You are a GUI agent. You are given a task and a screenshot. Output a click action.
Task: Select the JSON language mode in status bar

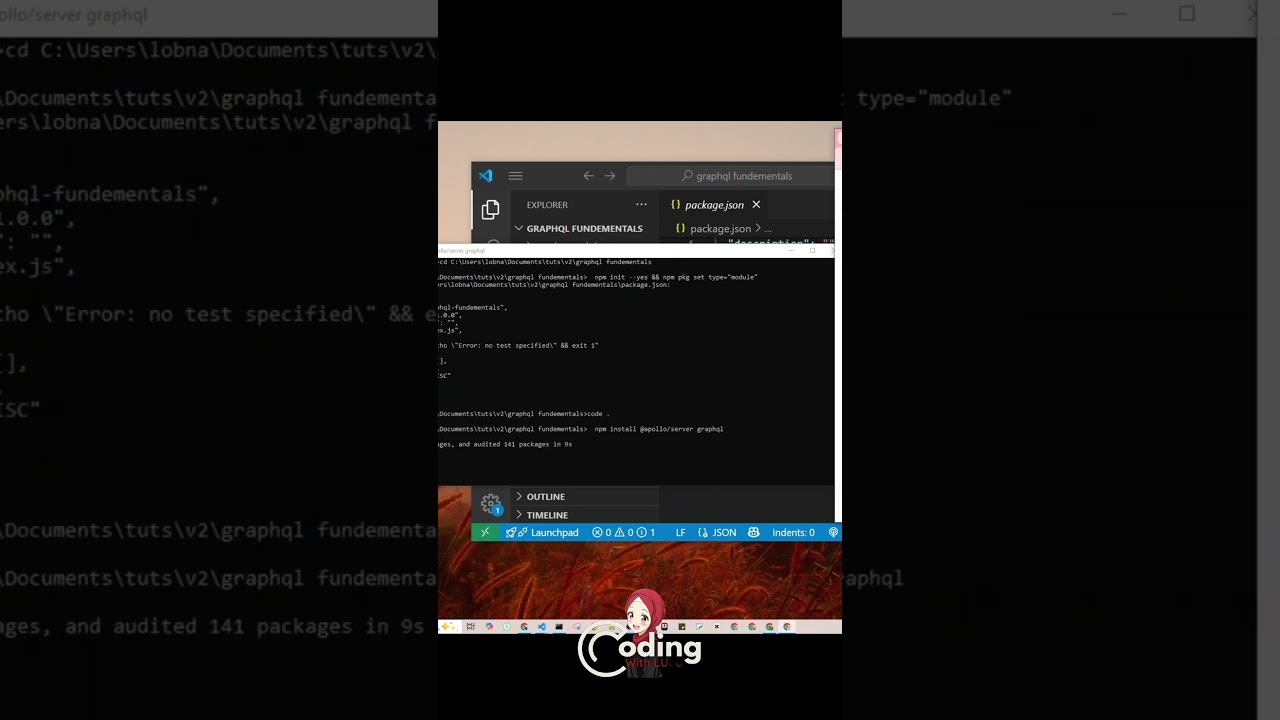(x=717, y=533)
